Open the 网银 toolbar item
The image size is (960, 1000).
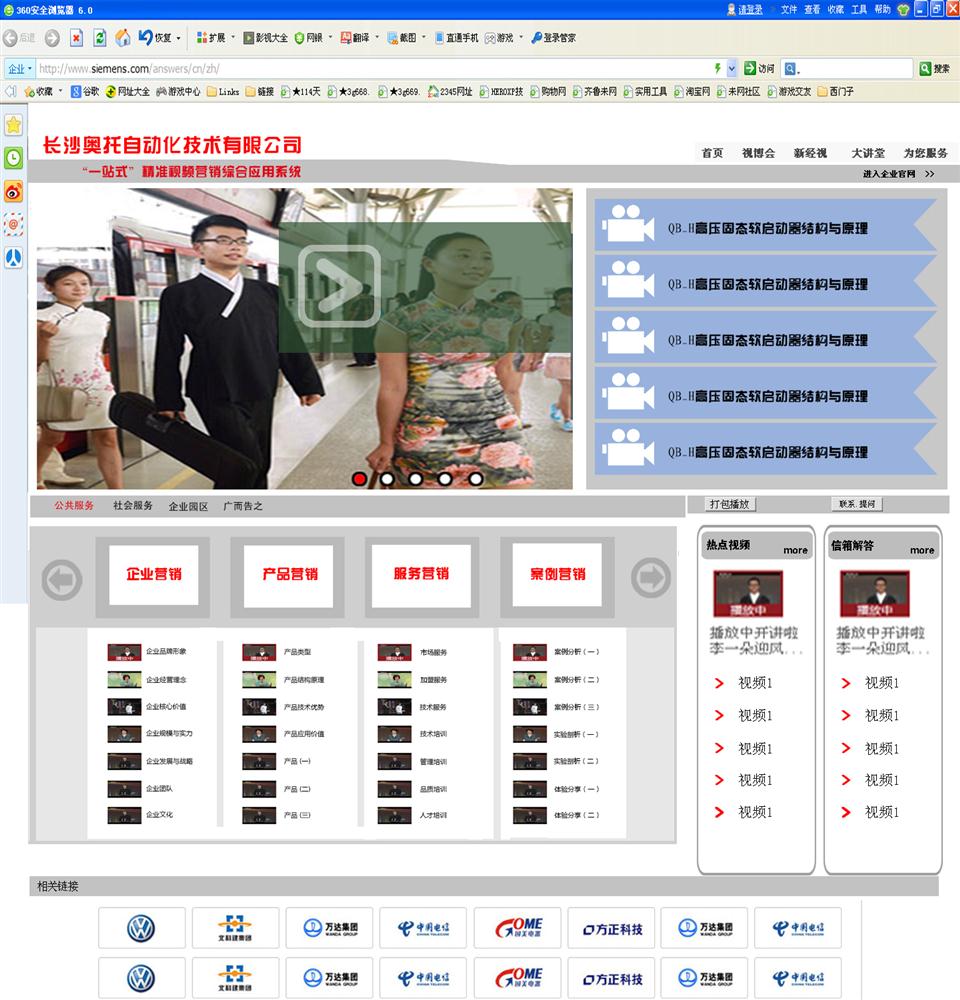tap(309, 38)
